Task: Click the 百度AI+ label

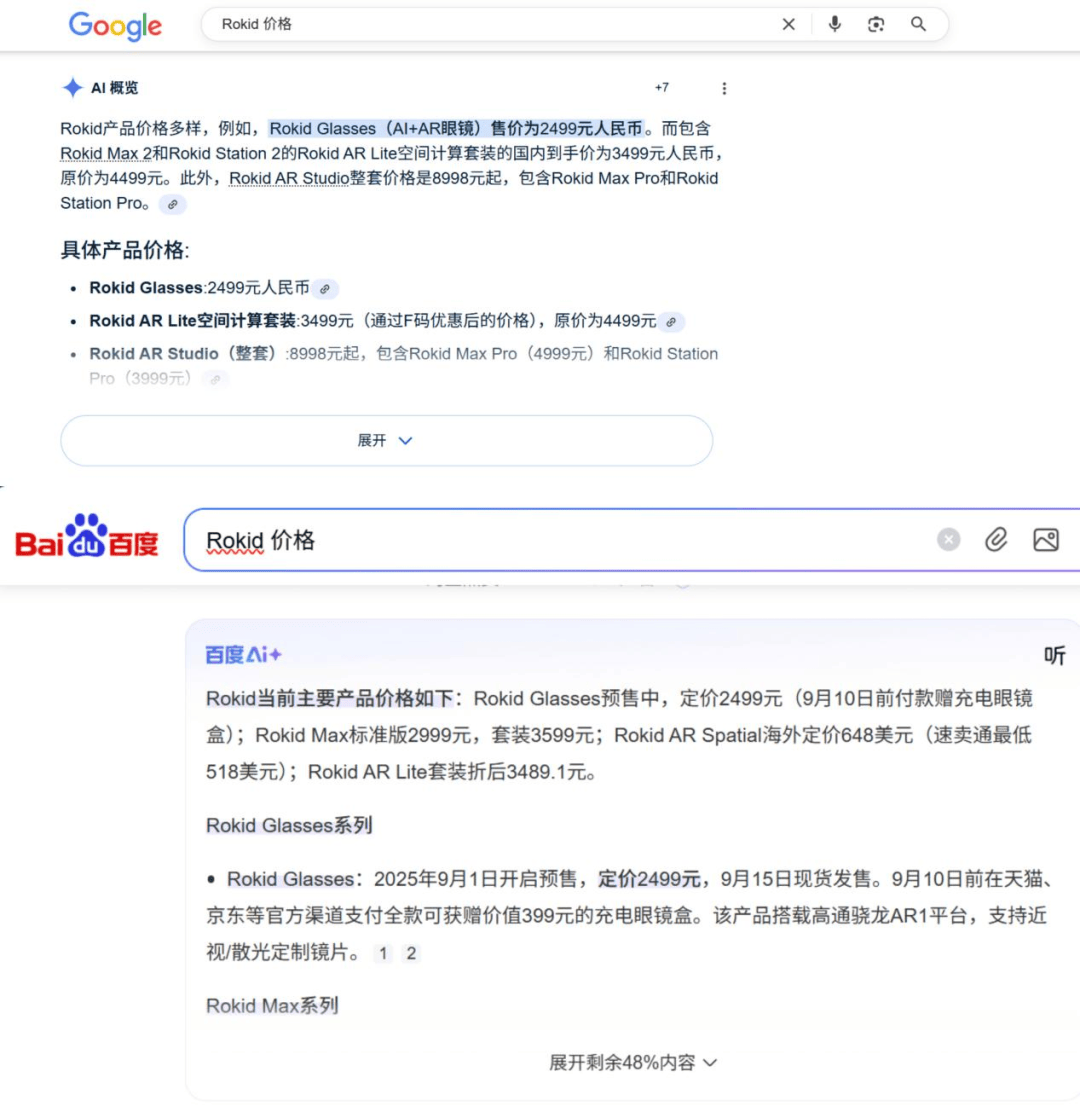Action: (x=243, y=655)
